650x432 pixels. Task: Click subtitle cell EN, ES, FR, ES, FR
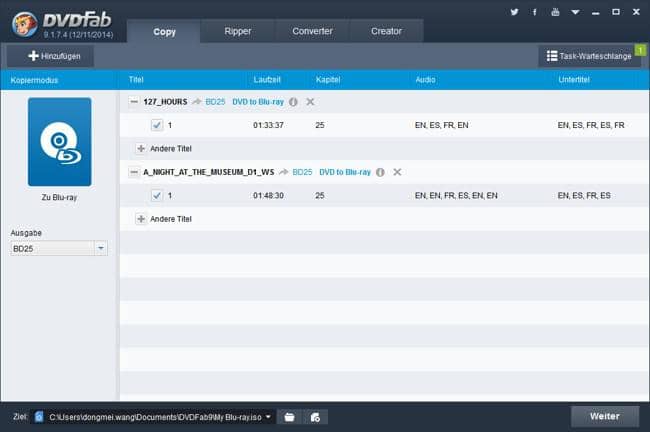pos(591,125)
